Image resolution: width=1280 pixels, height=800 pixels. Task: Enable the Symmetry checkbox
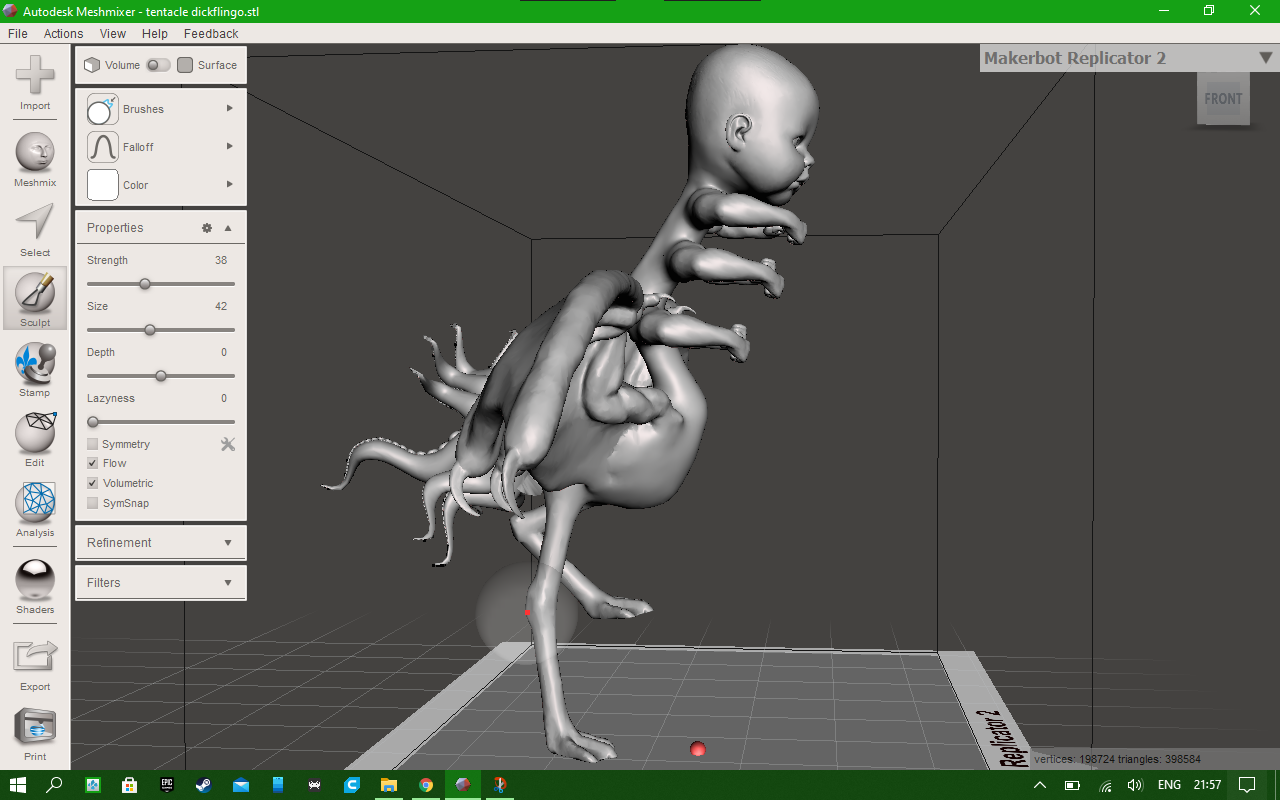pos(93,444)
